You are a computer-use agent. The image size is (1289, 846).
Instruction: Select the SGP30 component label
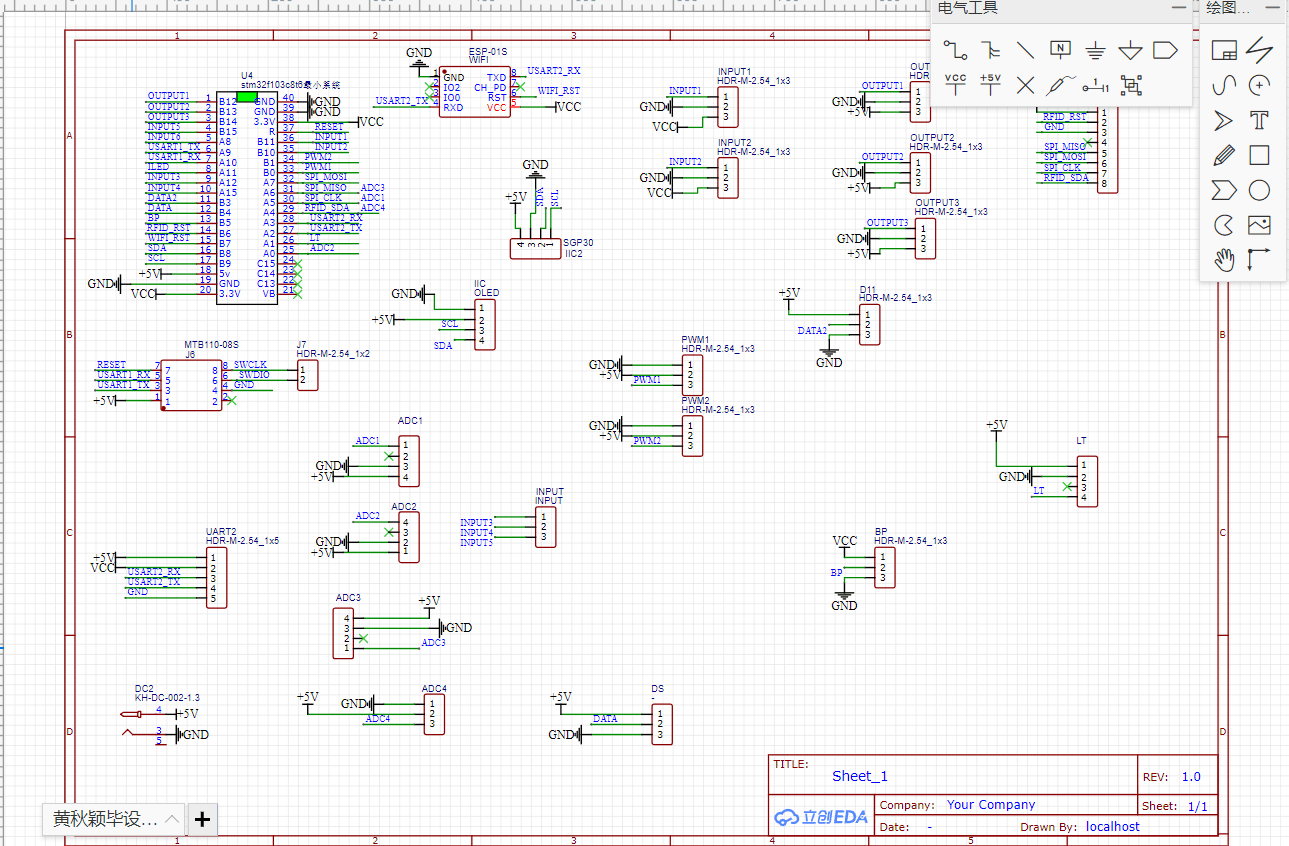tap(578, 243)
